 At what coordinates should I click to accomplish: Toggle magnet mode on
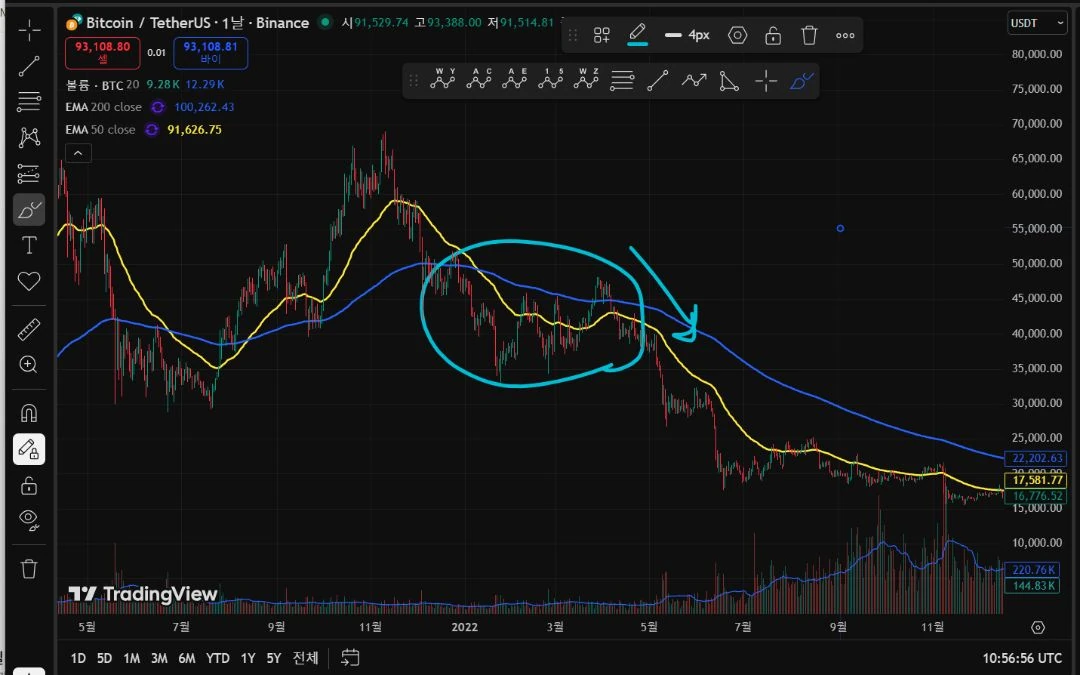click(29, 413)
